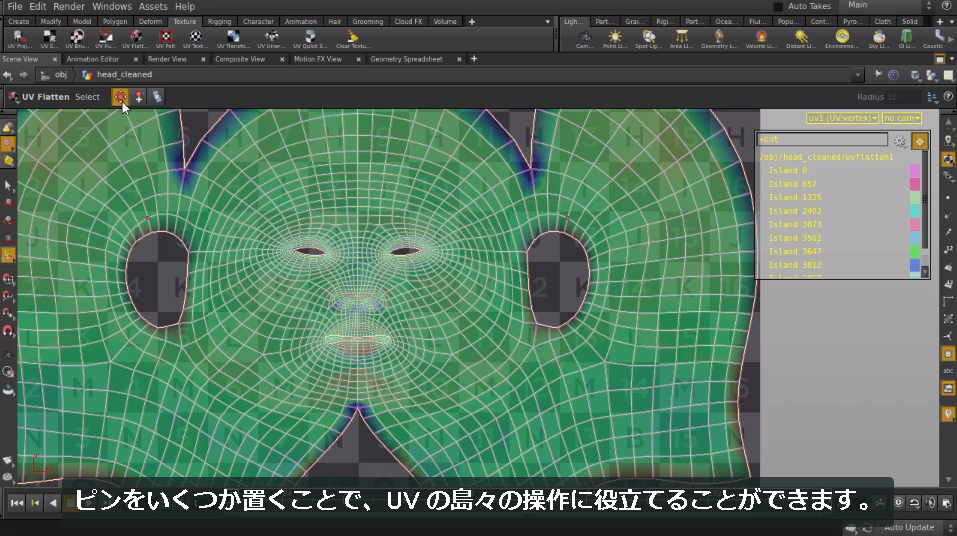Viewport: 957px width, 536px height.
Task: Add a Camera from the Lights shelf
Action: point(585,39)
